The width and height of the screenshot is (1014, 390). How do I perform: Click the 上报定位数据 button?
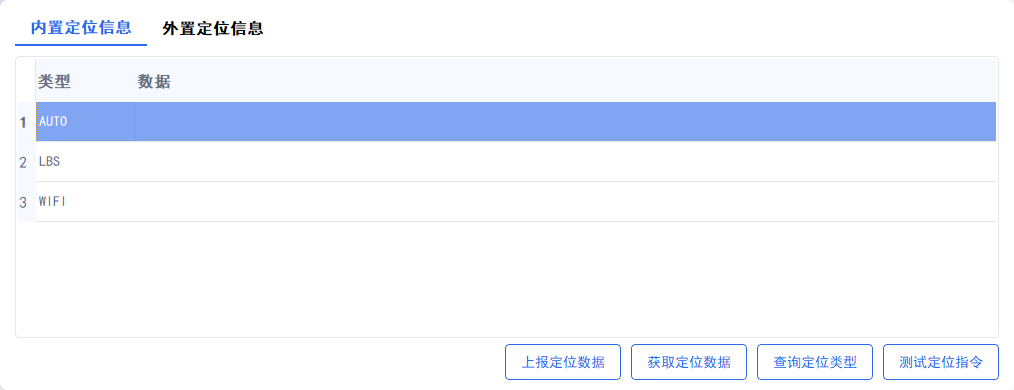point(563,362)
